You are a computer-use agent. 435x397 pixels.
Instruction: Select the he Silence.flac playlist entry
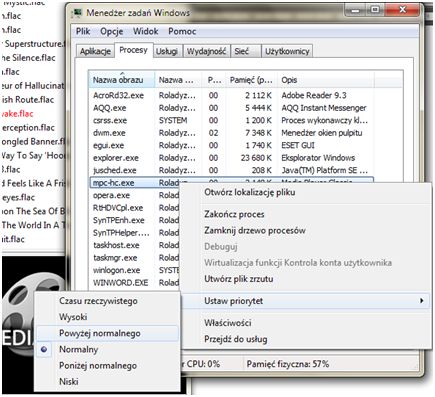point(28,58)
